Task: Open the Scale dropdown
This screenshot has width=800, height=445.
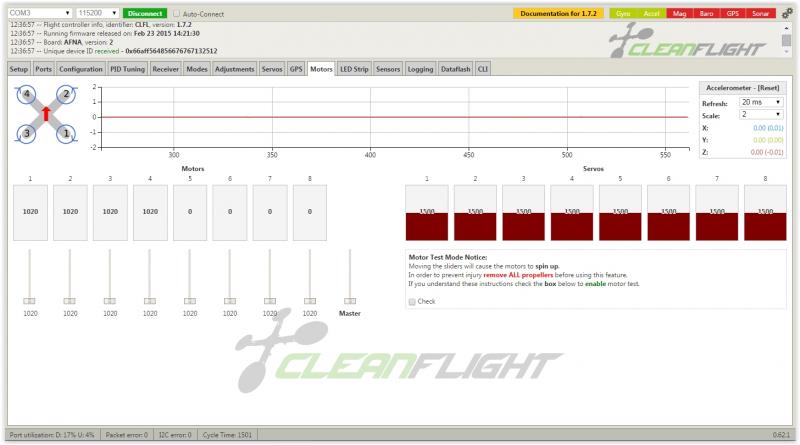Action: tap(761, 115)
